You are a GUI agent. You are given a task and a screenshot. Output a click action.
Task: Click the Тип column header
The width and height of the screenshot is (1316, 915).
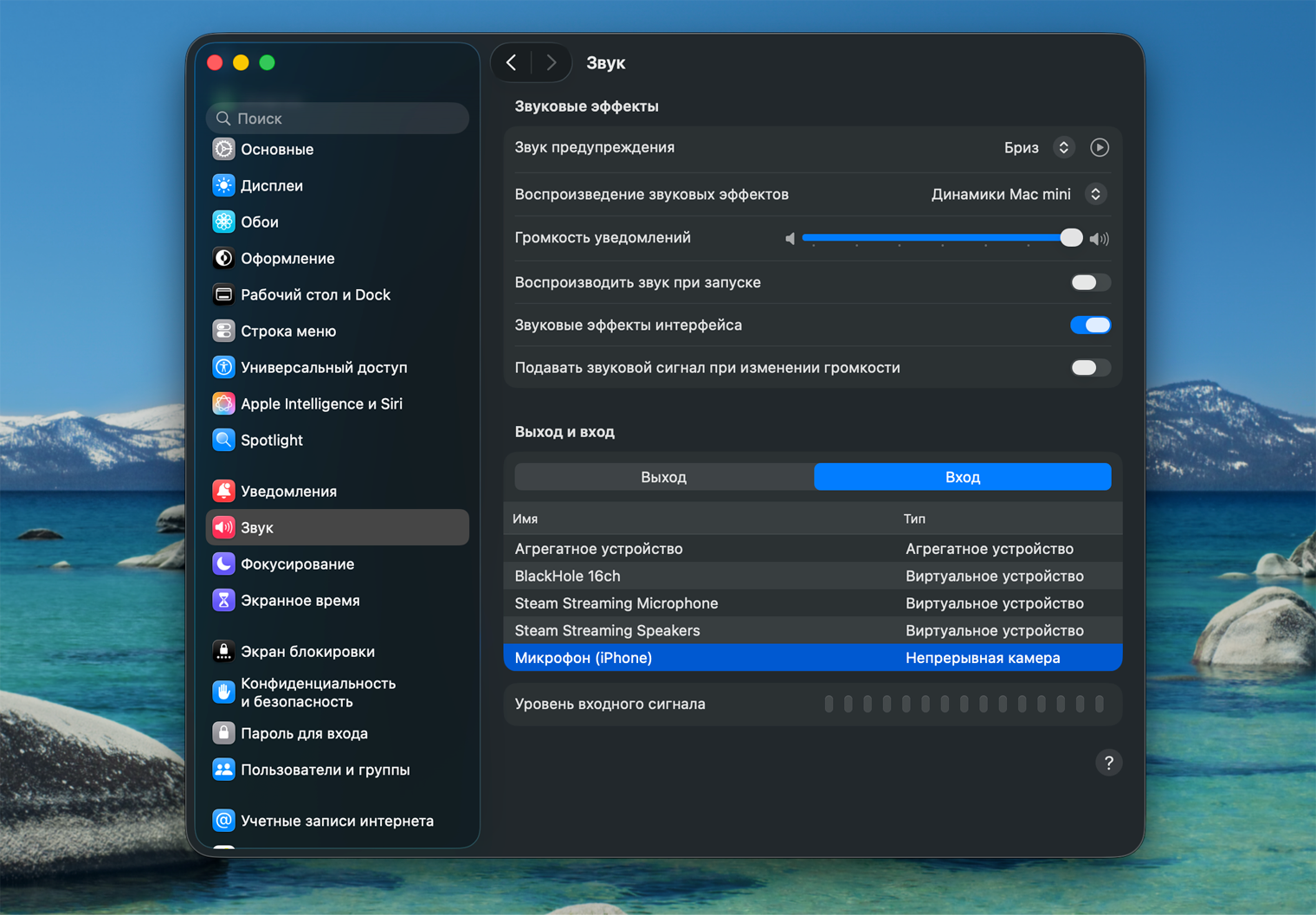(x=914, y=519)
